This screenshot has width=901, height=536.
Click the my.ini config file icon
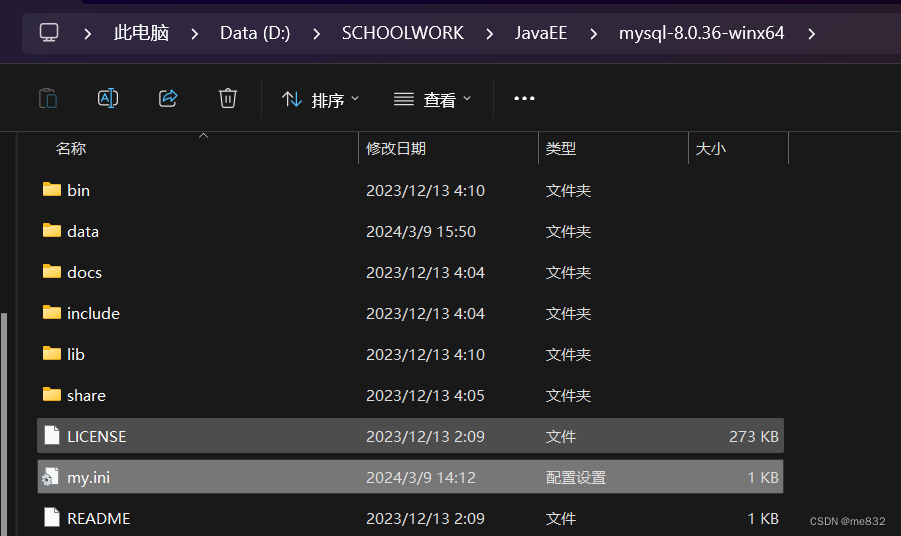[51, 476]
